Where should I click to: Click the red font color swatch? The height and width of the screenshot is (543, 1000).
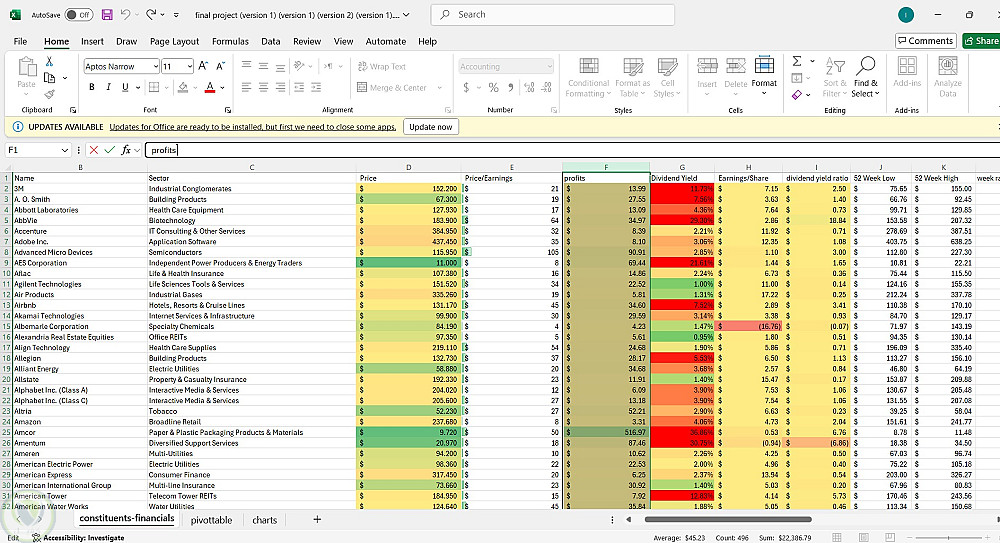[210, 88]
